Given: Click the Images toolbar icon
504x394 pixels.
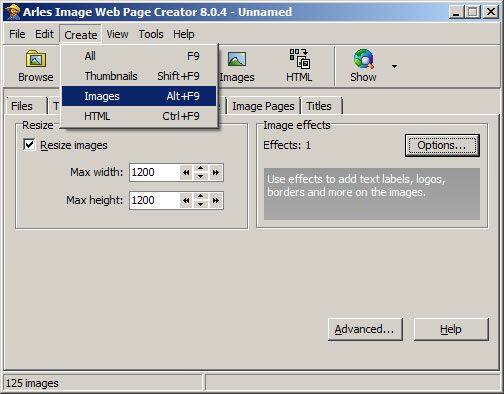Looking at the screenshot, I should coord(237,59).
